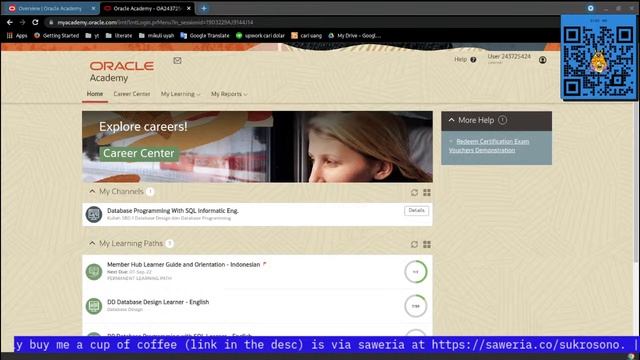Click the DD Database Design Learner path icon

[x=94, y=306]
